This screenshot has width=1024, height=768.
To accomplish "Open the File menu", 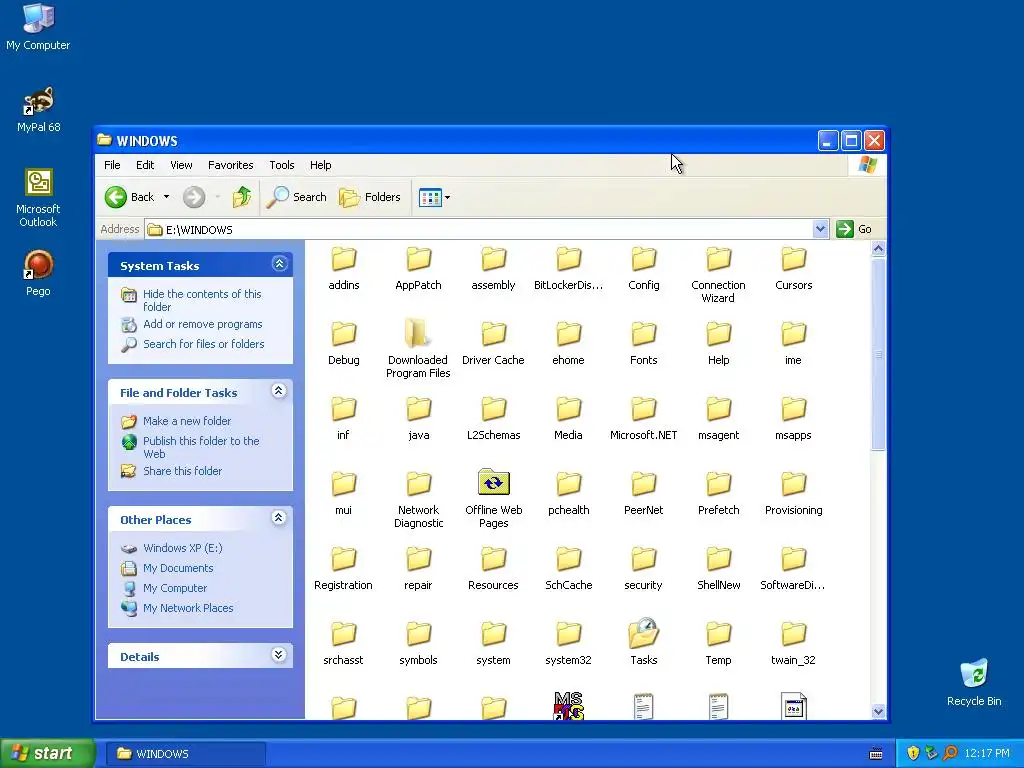I will pyautogui.click(x=112, y=165).
